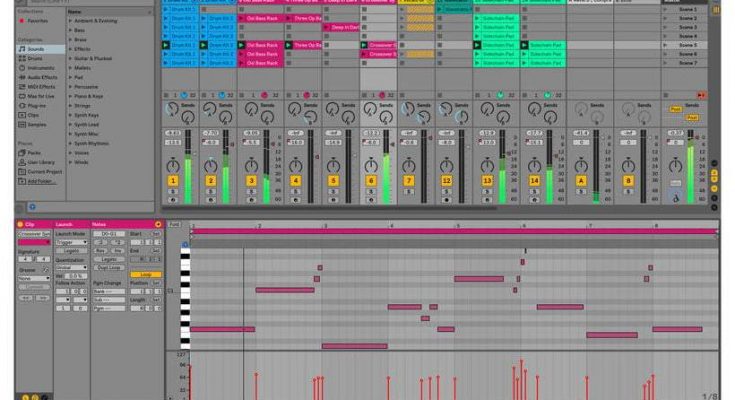Open the User Library in Places
Screen dimensions: 735x400
pos(40,161)
